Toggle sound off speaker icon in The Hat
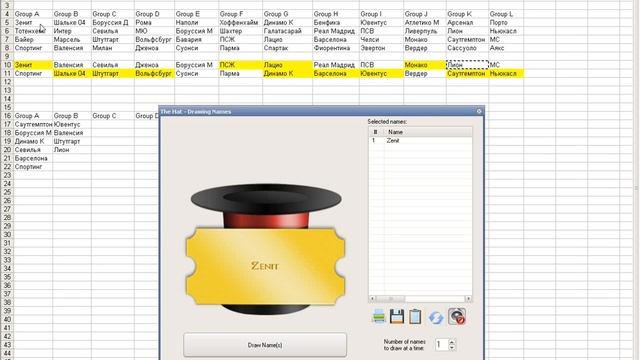Viewport: 640px width, 360px height. [457, 316]
